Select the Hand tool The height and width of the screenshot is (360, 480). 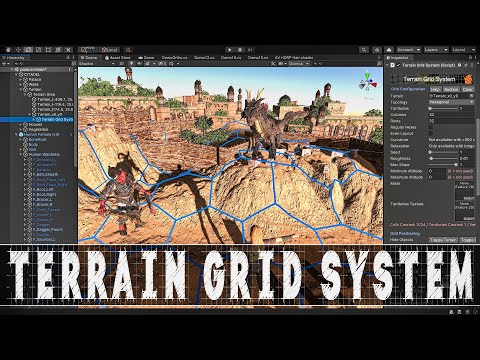click(x=8, y=50)
